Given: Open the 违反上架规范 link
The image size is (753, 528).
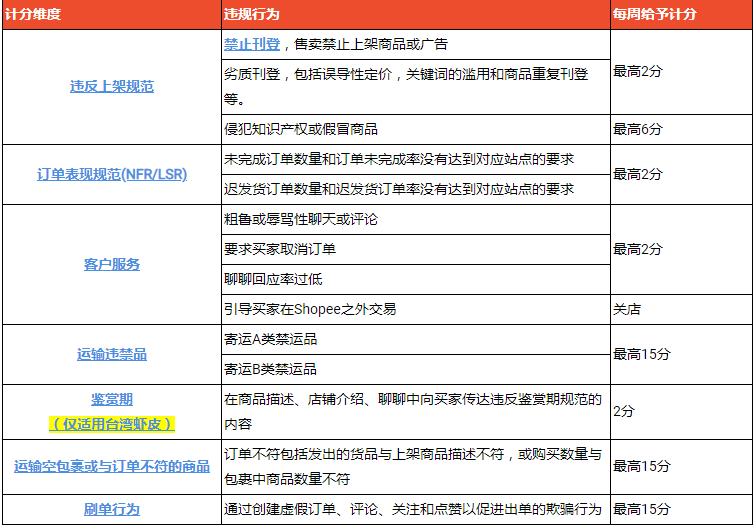Looking at the screenshot, I should point(111,87).
